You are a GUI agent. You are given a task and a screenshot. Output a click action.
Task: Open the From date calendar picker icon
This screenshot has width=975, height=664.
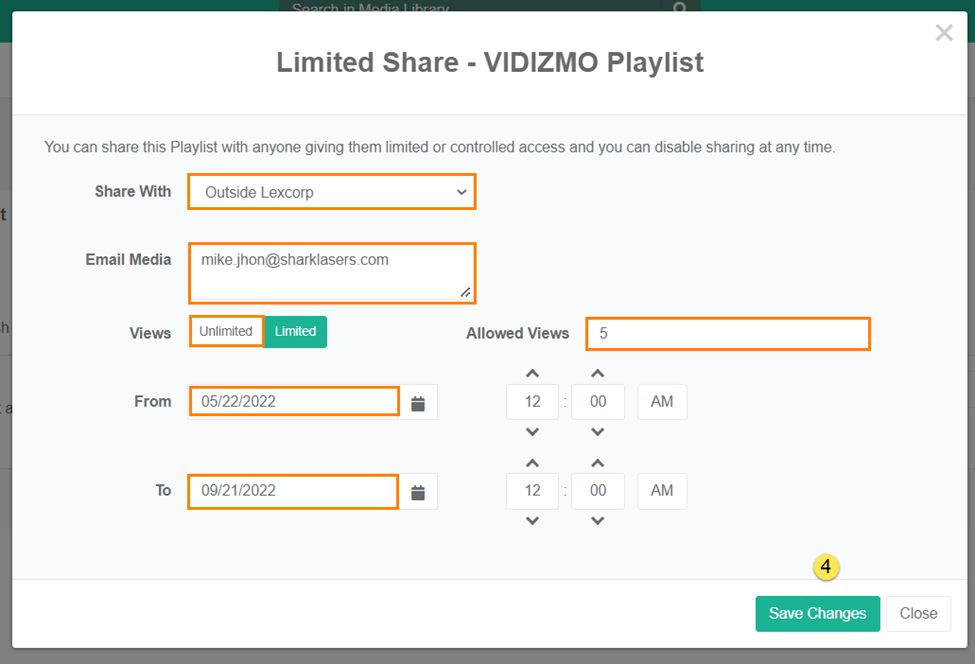pos(418,403)
